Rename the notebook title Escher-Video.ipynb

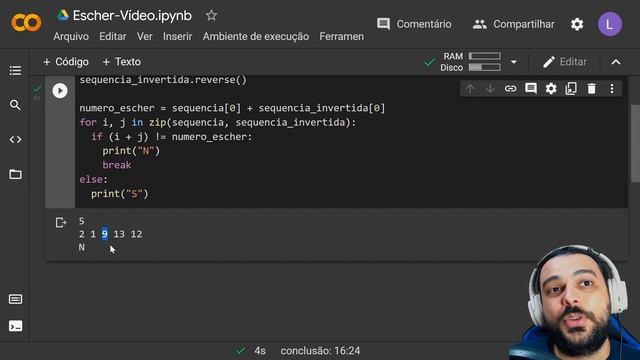132,16
